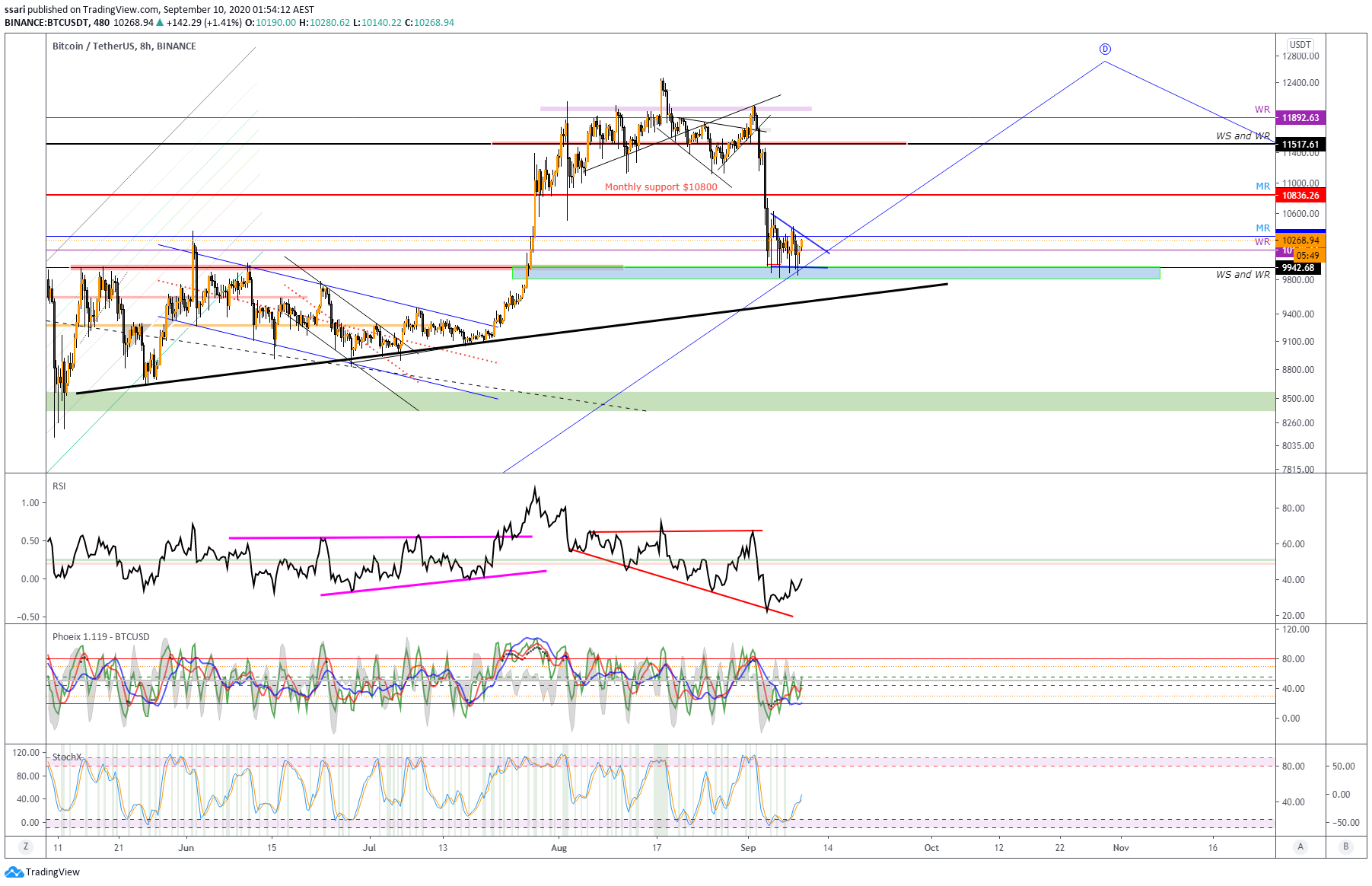Screen dimensions: 1372x886
Task: Select the thick black rising trendline
Action: click(x=512, y=339)
